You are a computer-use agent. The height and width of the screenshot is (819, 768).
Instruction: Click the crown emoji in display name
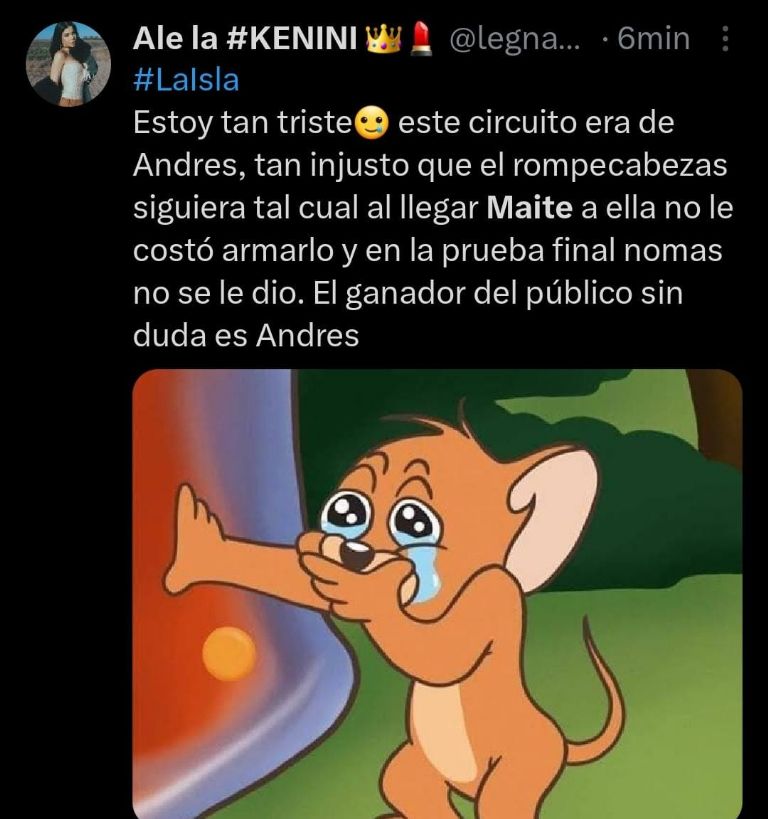coord(384,39)
